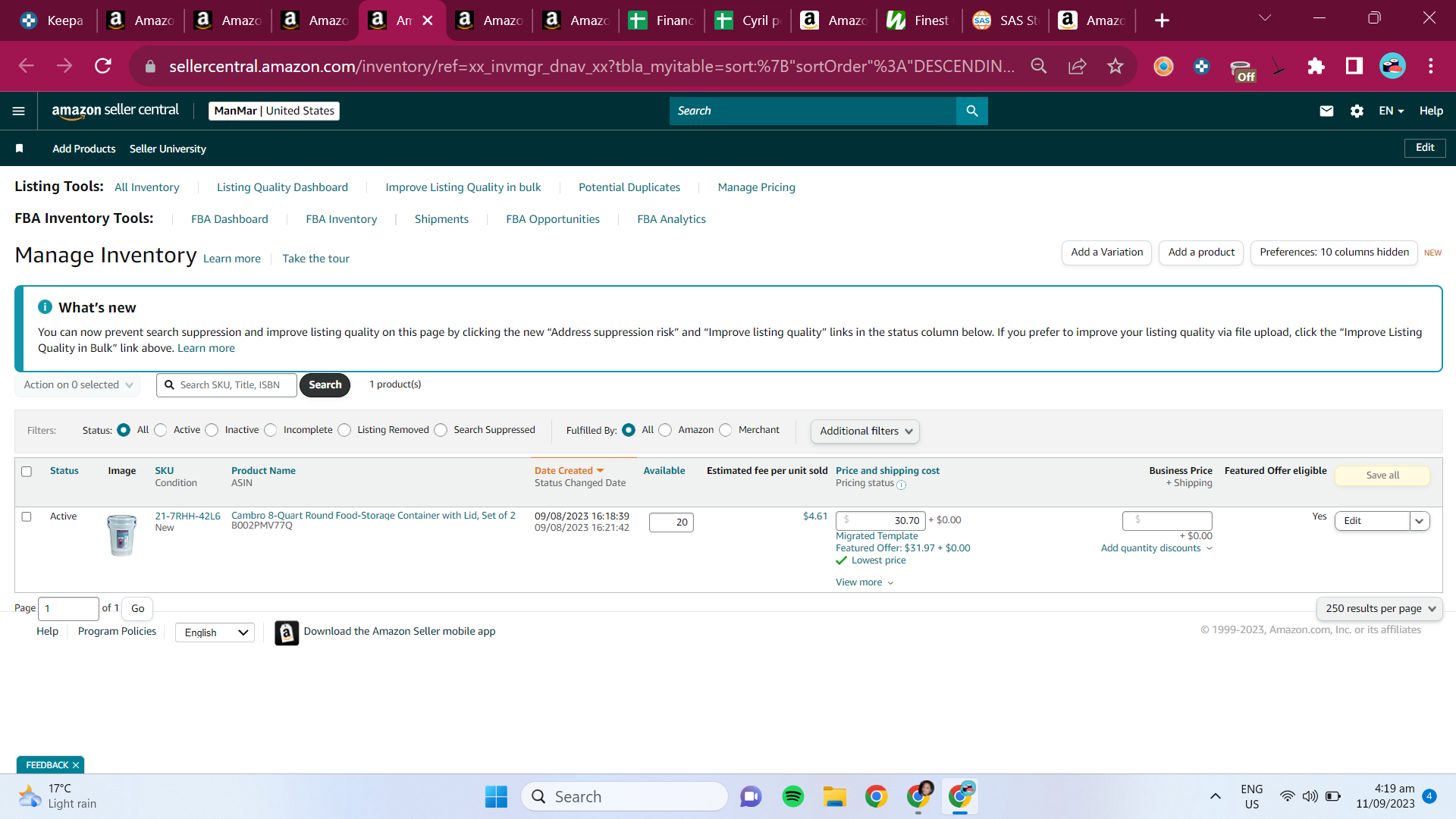Reload the page in Chrome
The width and height of the screenshot is (1456, 819).
[x=103, y=66]
